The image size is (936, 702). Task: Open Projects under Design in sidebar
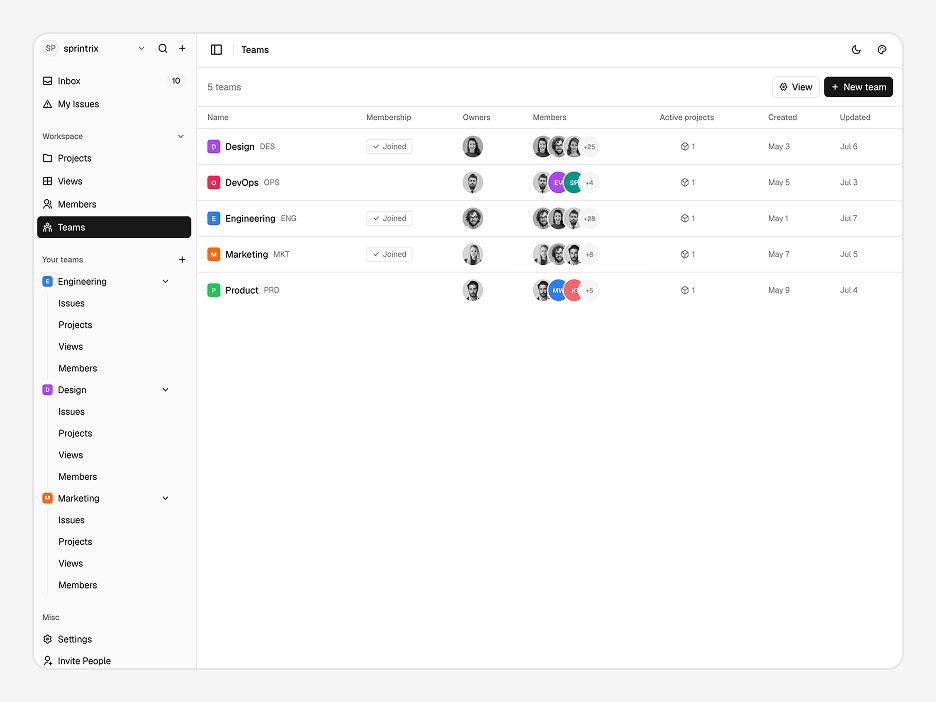point(75,433)
